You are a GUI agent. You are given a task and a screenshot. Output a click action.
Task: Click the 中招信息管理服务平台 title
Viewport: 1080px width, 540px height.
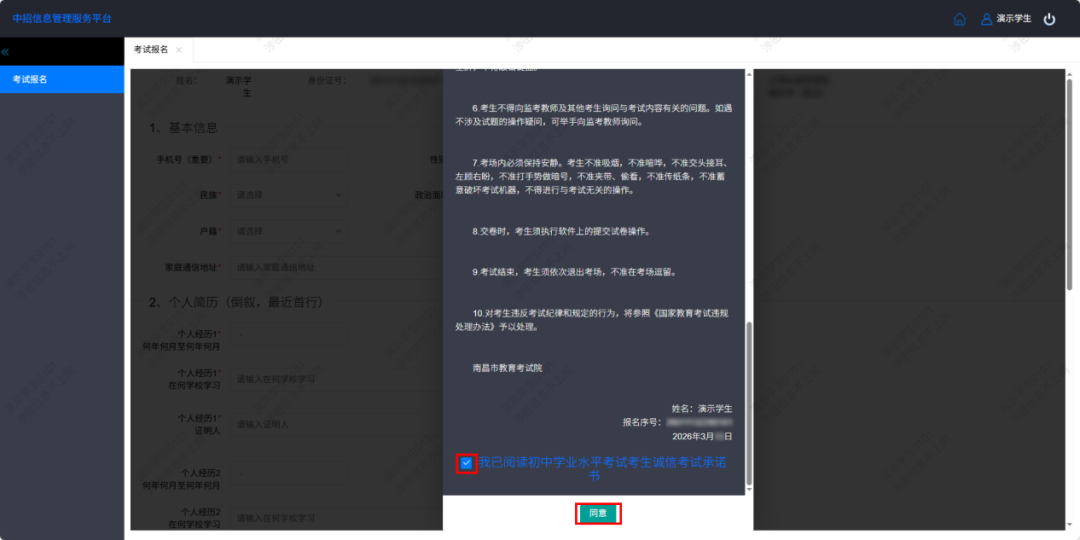[62, 19]
